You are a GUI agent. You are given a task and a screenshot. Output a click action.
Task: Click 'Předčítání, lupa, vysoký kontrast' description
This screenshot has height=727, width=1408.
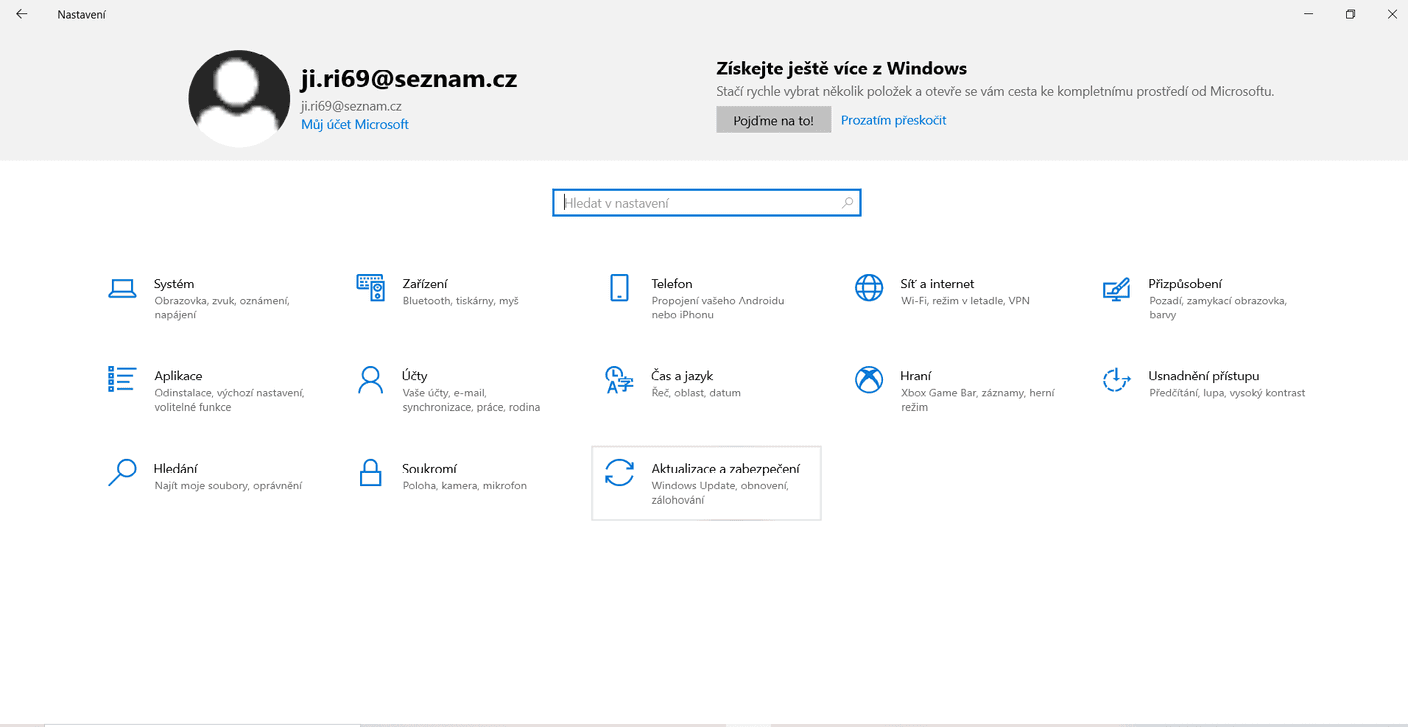tap(1227, 393)
